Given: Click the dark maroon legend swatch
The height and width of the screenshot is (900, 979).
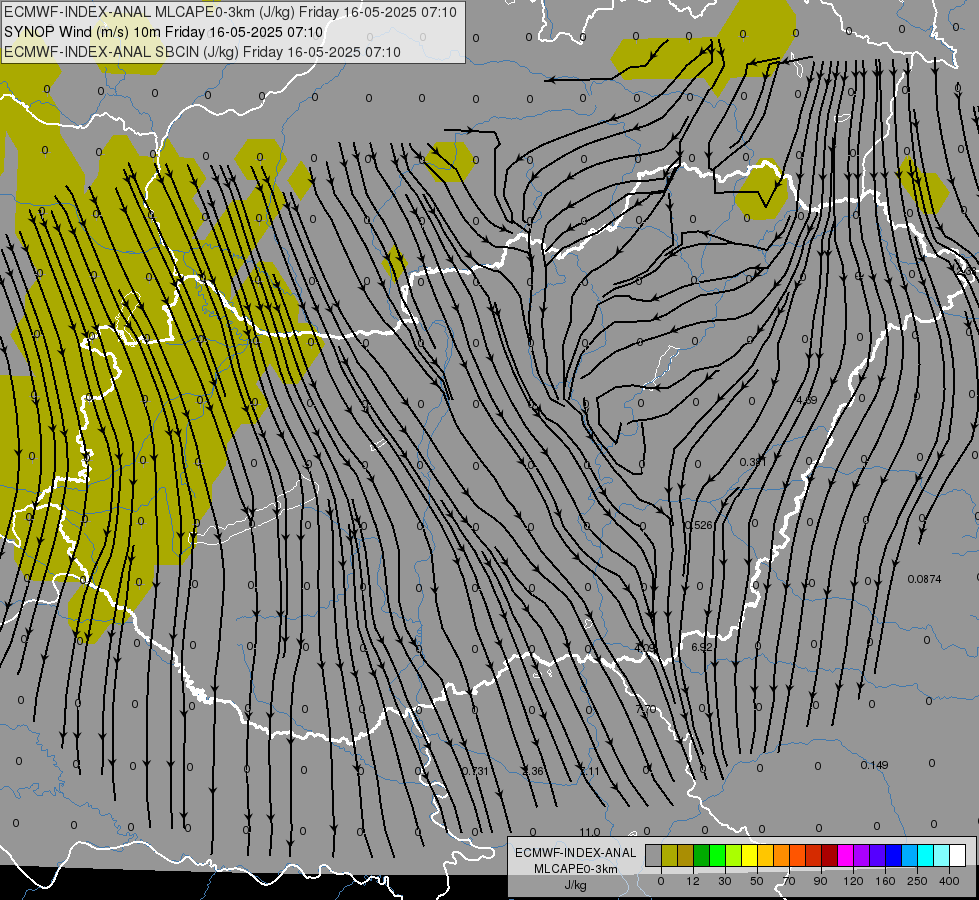Looking at the screenshot, I should click(x=830, y=855).
